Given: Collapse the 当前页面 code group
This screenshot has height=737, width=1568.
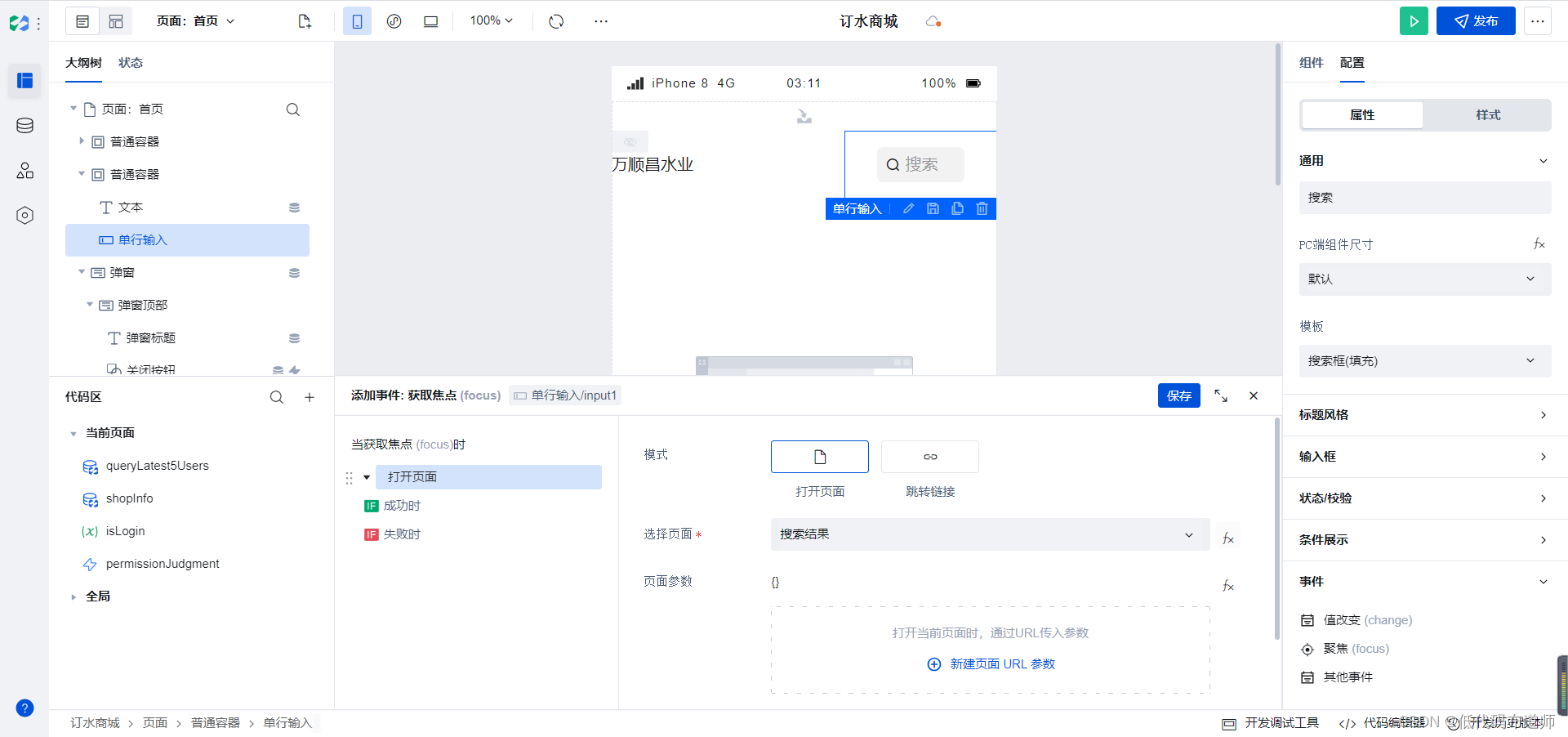Looking at the screenshot, I should 73,434.
